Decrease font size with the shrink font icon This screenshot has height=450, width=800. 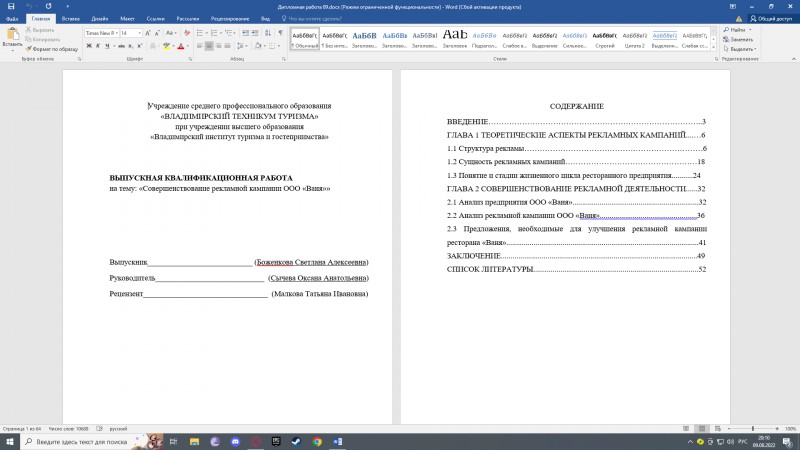point(157,33)
